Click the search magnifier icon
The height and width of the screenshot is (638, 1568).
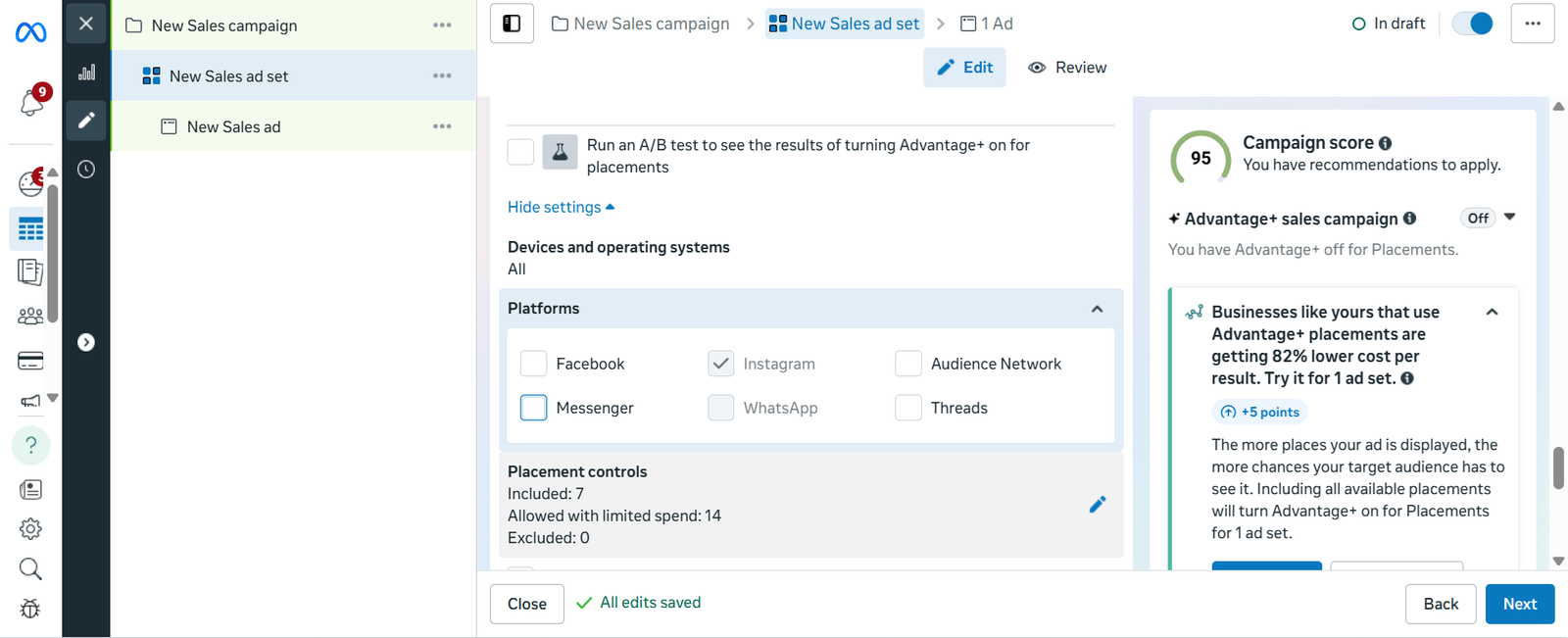[x=30, y=569]
